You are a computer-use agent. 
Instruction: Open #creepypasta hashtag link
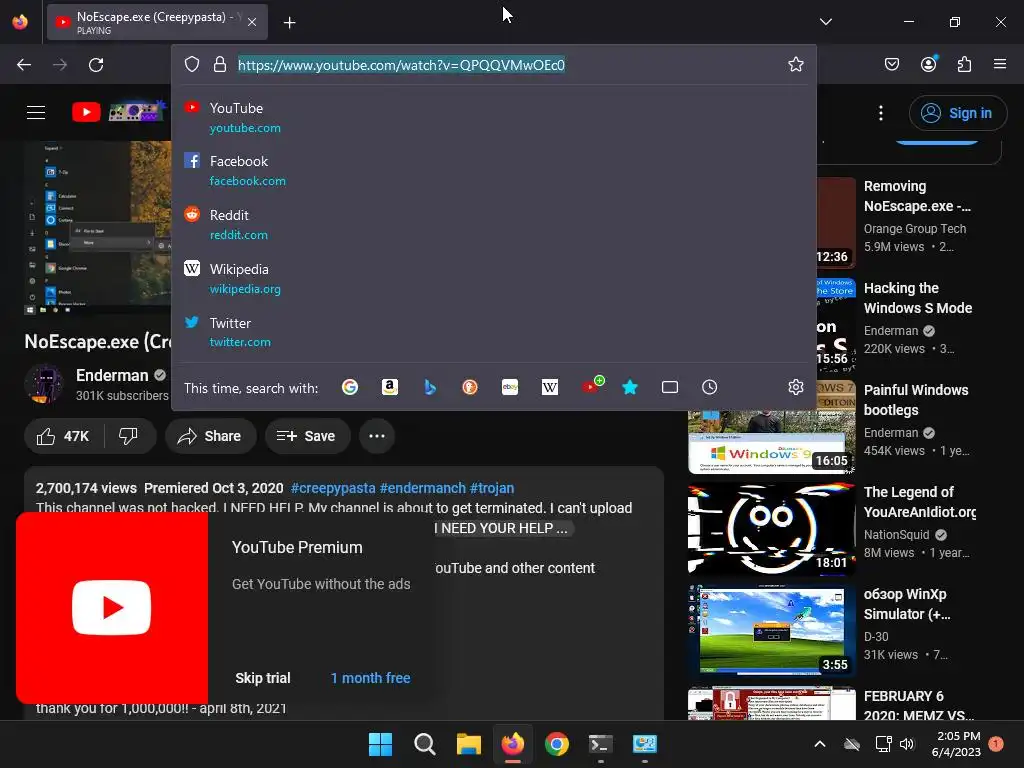click(x=333, y=488)
